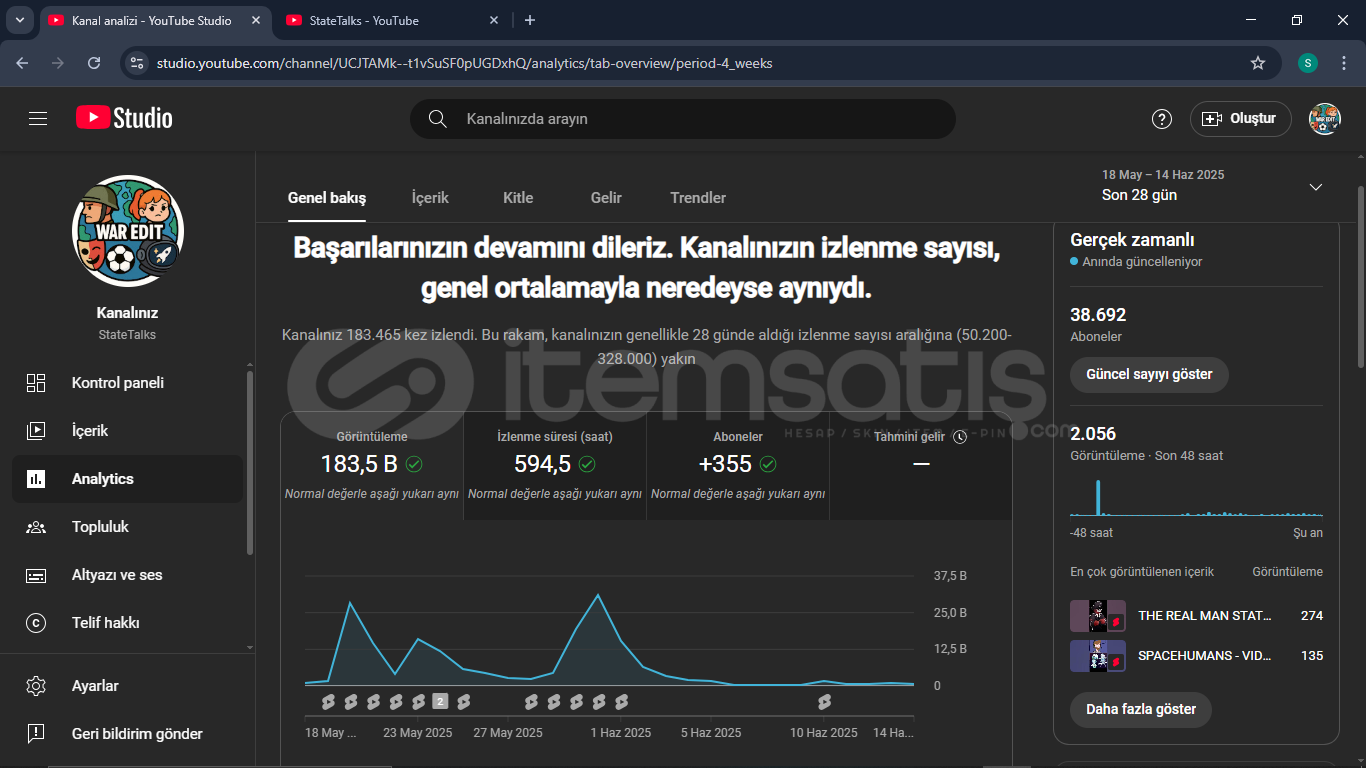This screenshot has height=768, width=1366.
Task: Click the clock icon beside Tahmini gelir
Action: 960,437
